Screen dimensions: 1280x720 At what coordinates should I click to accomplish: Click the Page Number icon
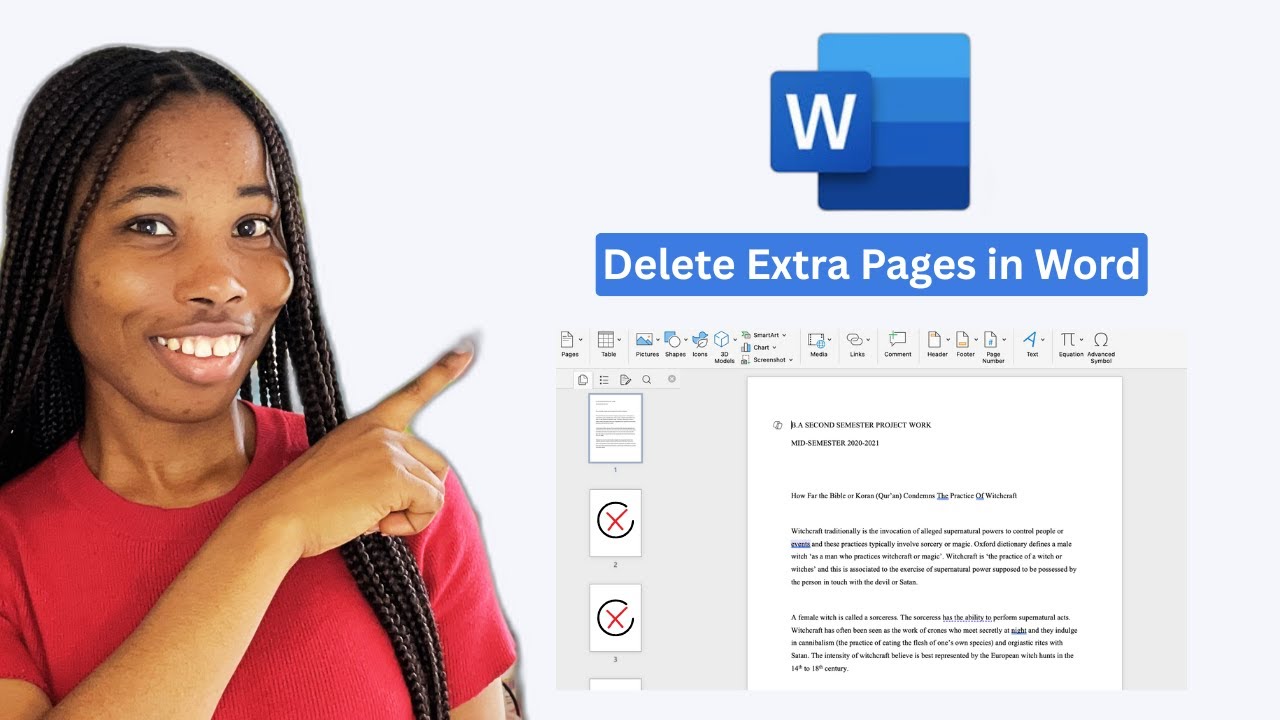991,340
